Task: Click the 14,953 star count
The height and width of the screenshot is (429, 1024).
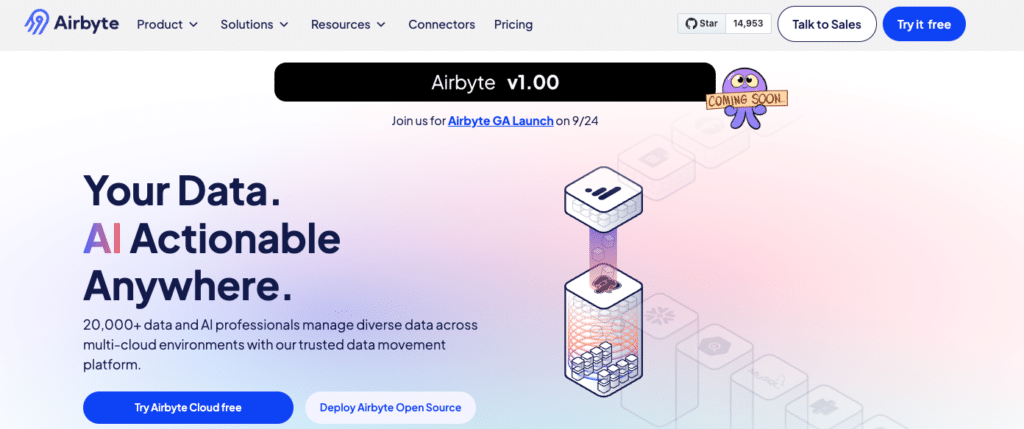Action: [748, 24]
